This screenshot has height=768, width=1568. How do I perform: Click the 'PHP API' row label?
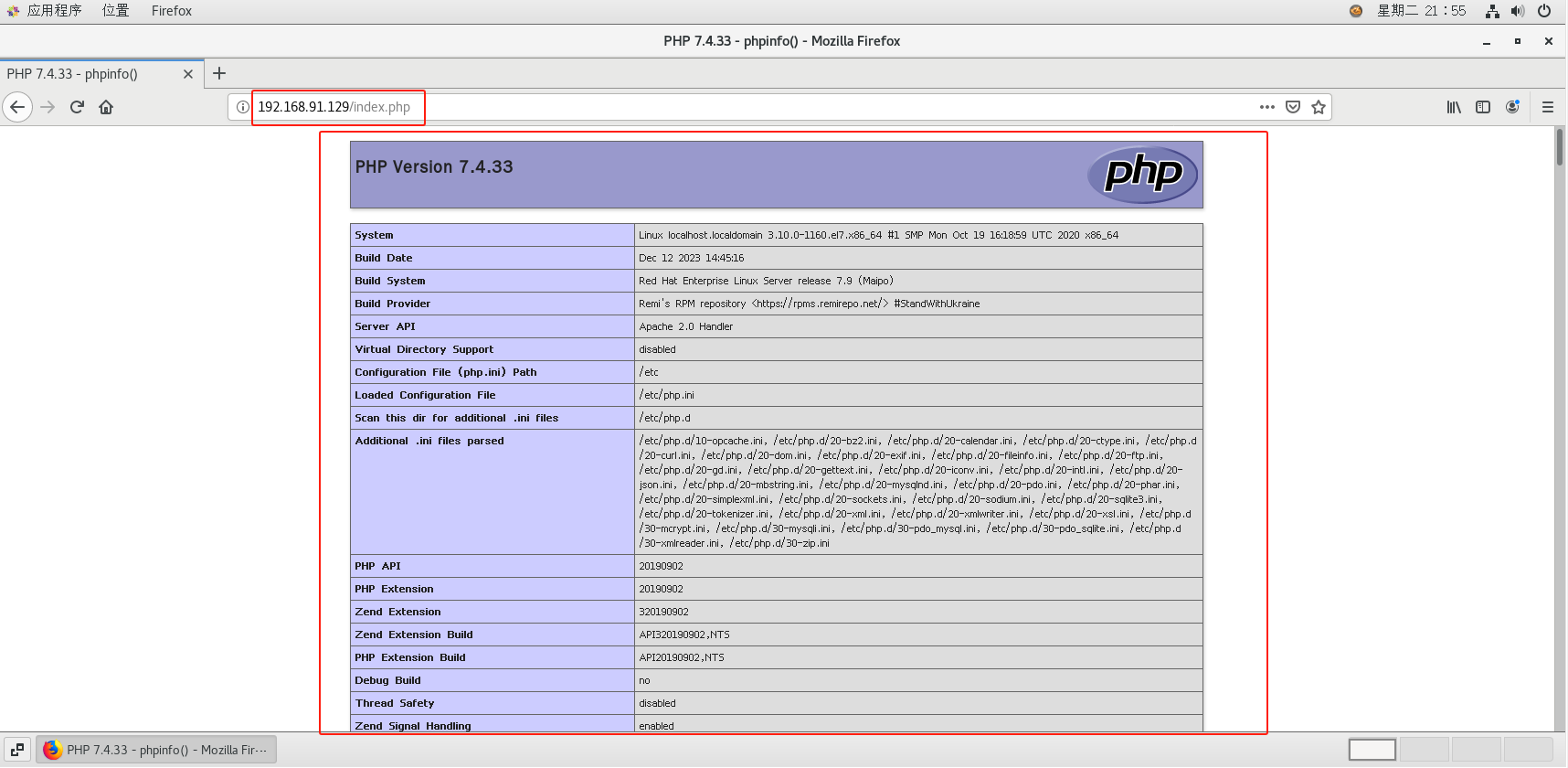(x=377, y=566)
